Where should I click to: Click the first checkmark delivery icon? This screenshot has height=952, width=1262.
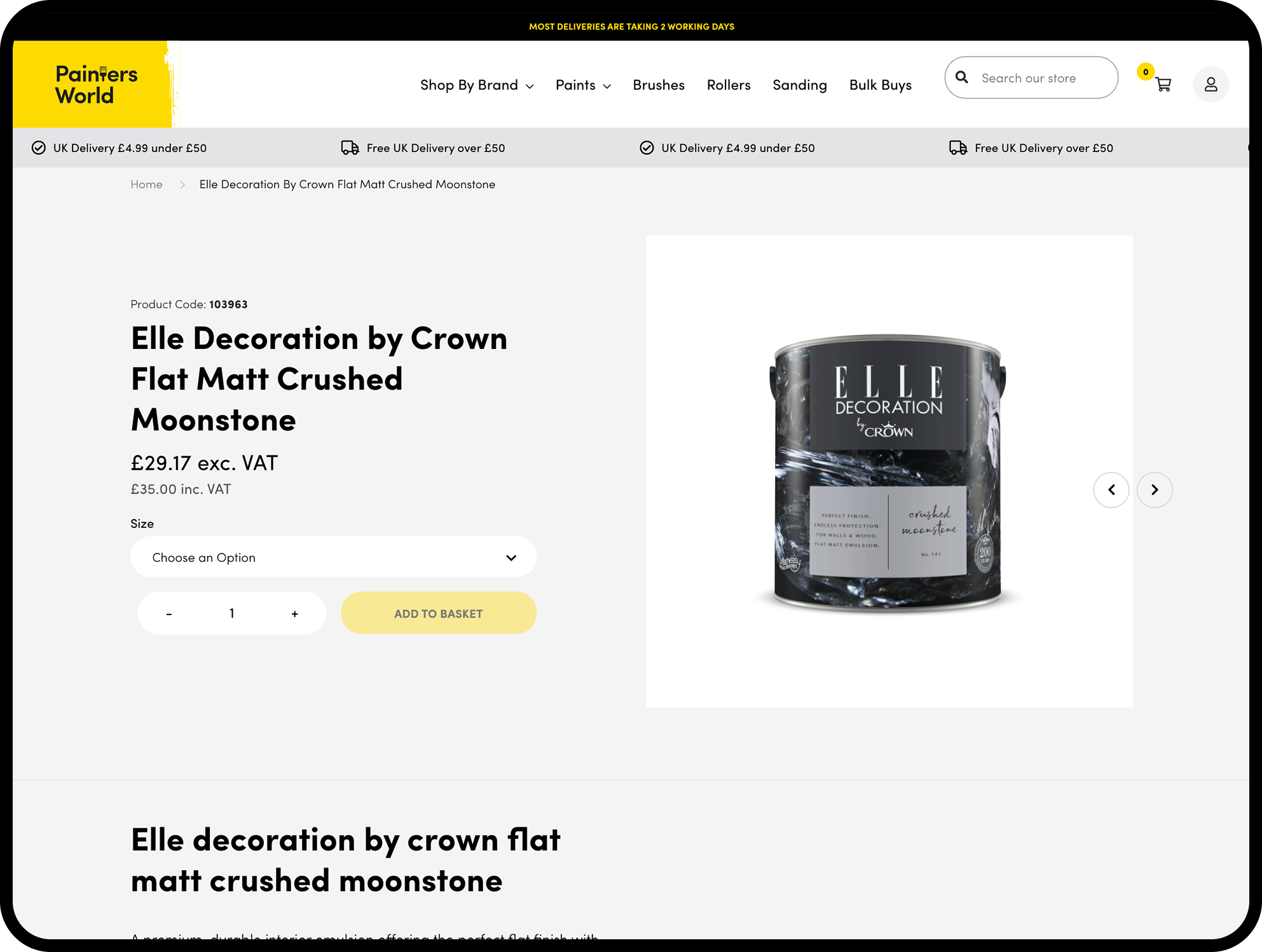click(39, 148)
